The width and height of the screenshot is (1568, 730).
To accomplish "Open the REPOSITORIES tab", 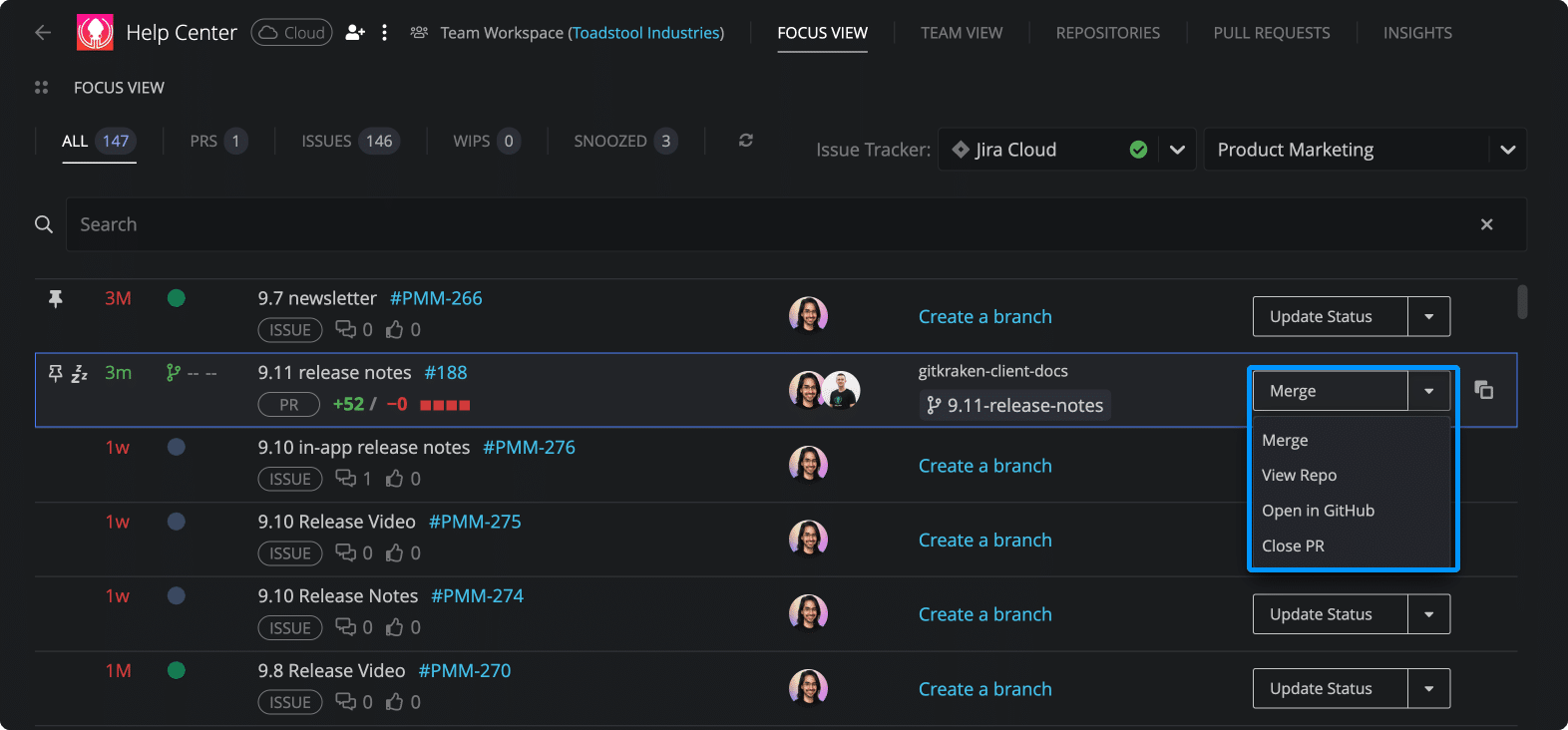I will tap(1108, 33).
